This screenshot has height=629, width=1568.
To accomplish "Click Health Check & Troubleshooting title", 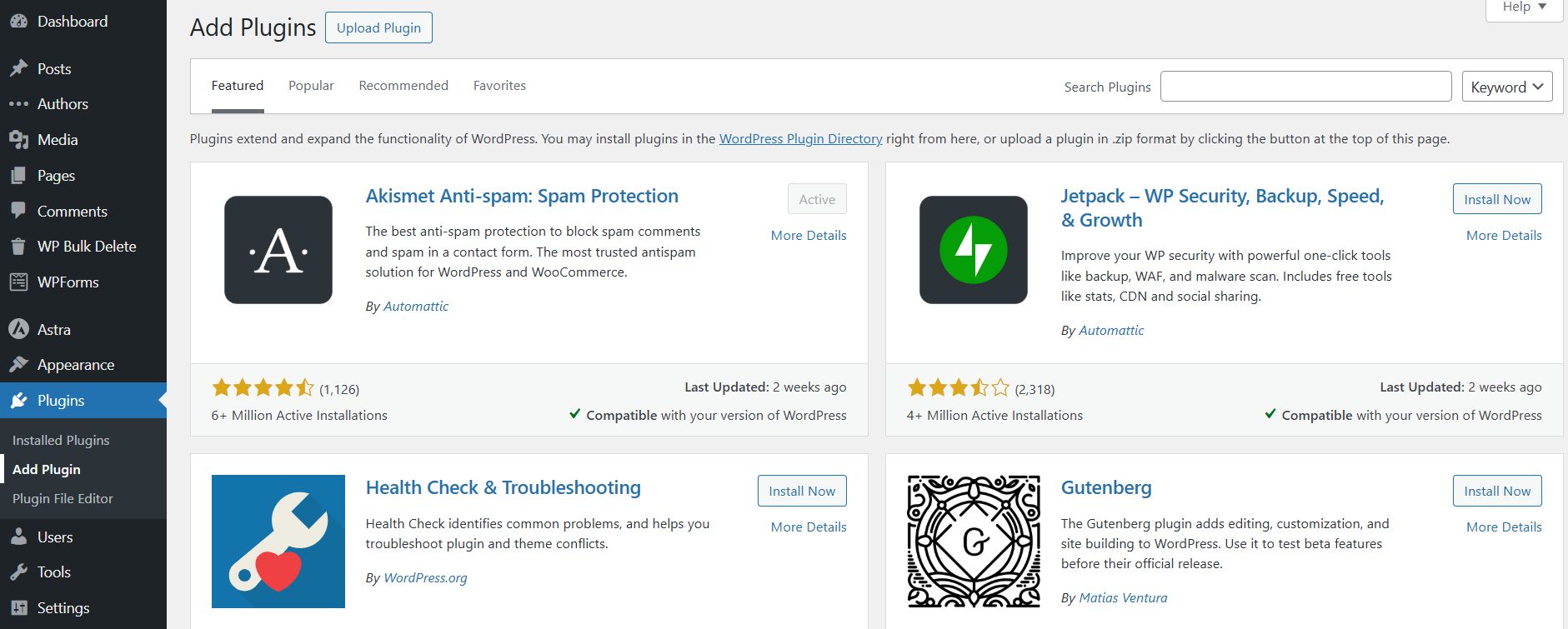I will click(x=503, y=487).
